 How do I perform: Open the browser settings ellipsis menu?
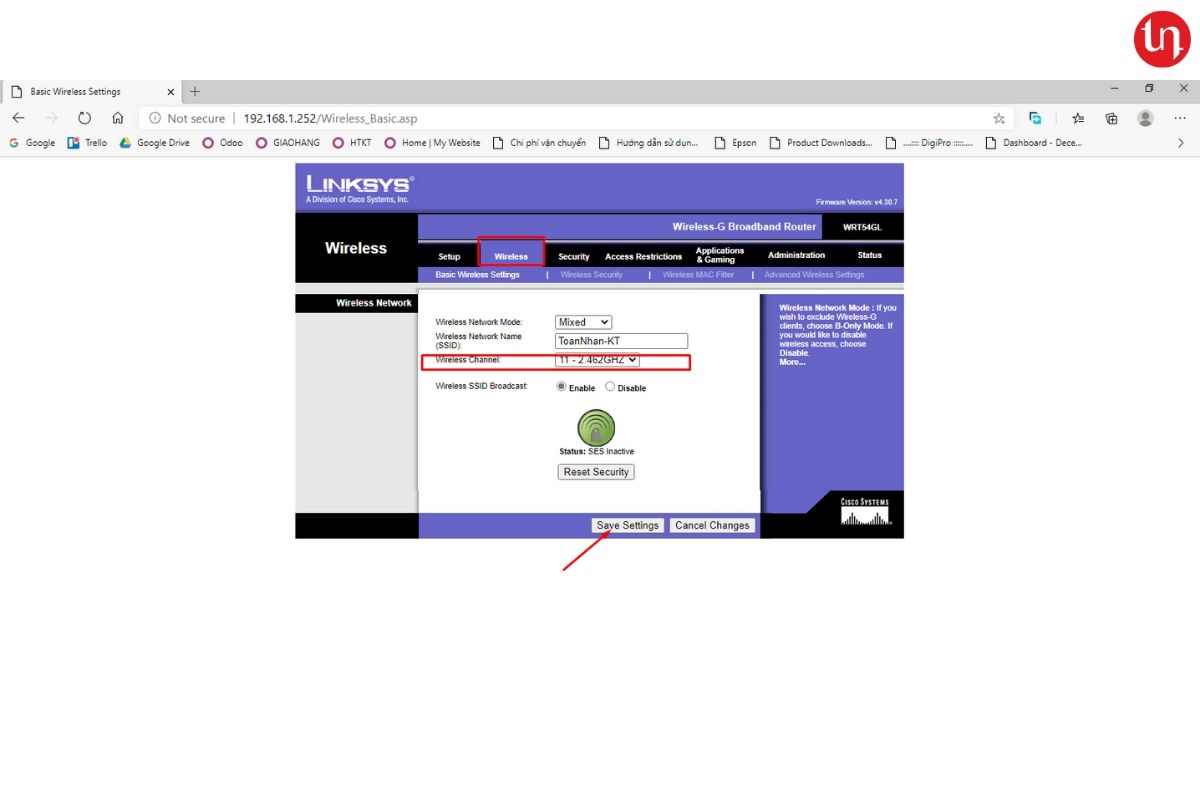[1178, 118]
